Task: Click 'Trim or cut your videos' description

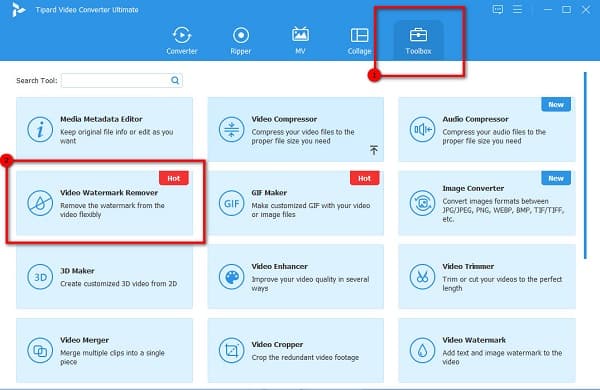Action: click(502, 284)
